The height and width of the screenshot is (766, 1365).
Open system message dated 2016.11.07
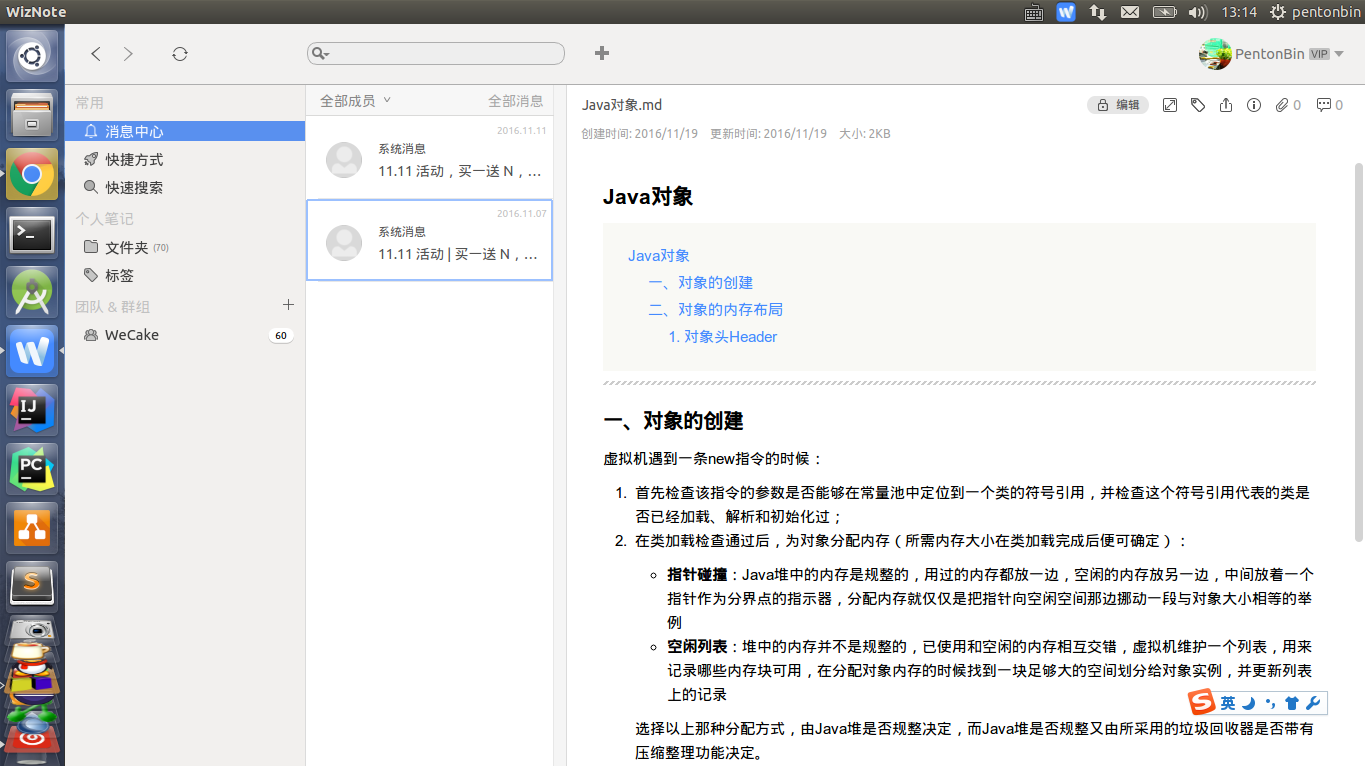pyautogui.click(x=429, y=240)
